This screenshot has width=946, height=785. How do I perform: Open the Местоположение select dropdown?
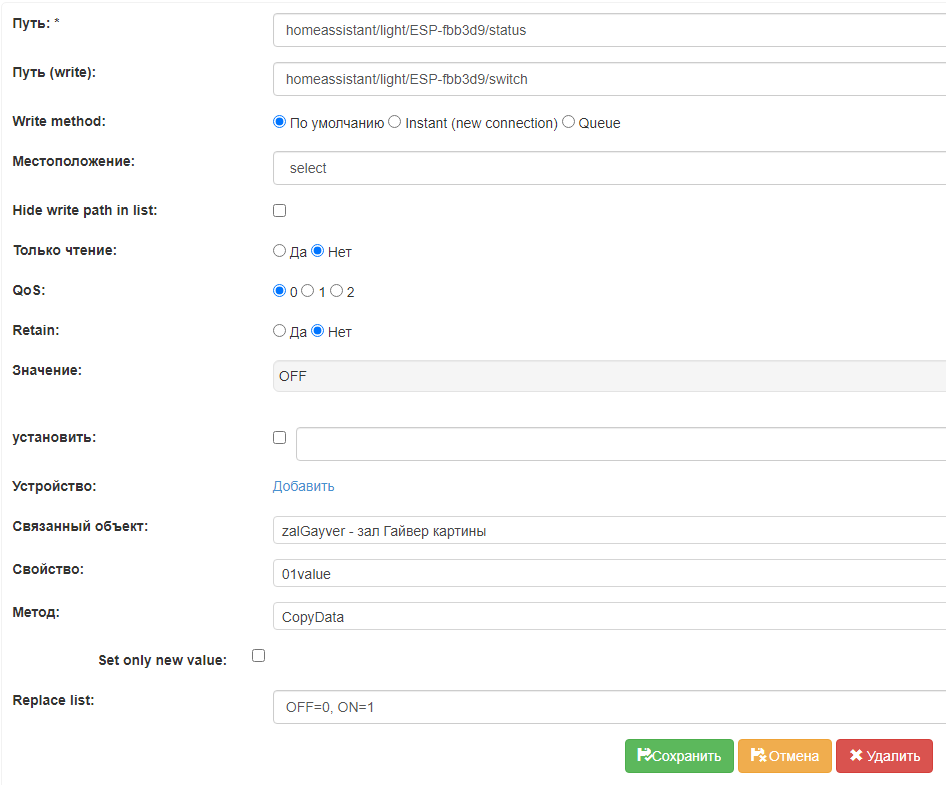(600, 168)
